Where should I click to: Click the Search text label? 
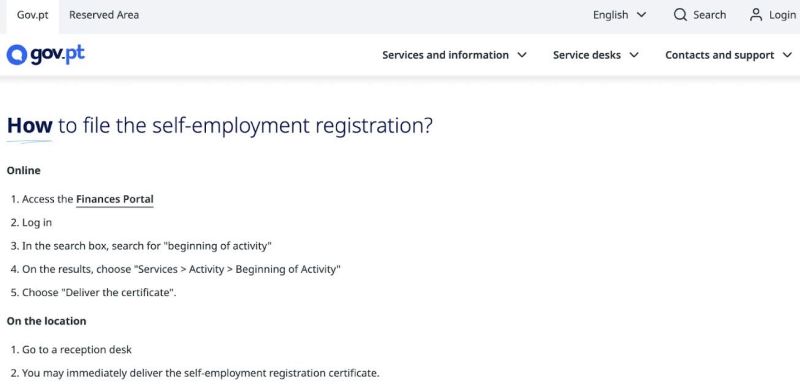(x=709, y=15)
